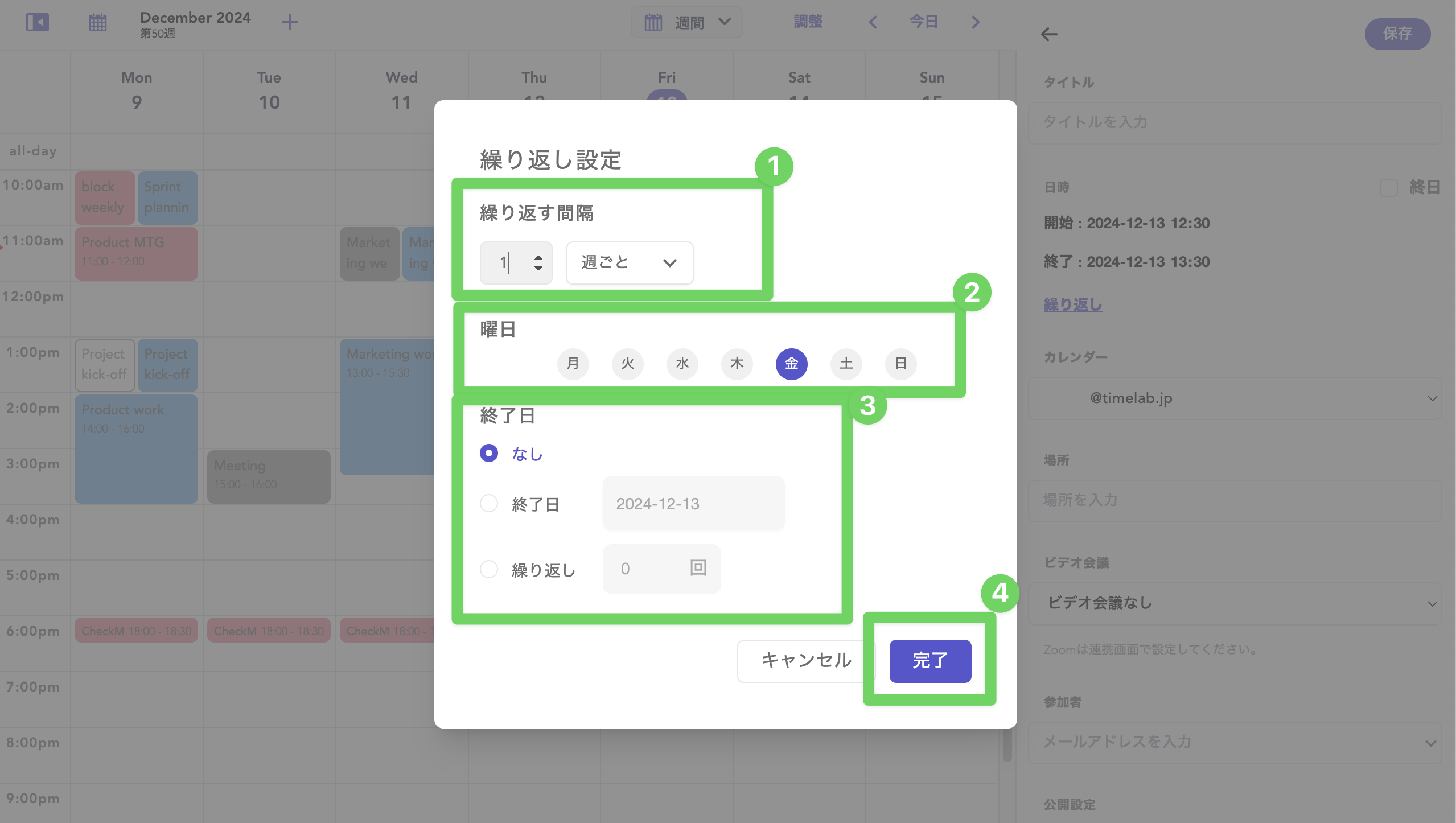Click the interval number stepper arrows
This screenshot has width=1456, height=823.
538,262
